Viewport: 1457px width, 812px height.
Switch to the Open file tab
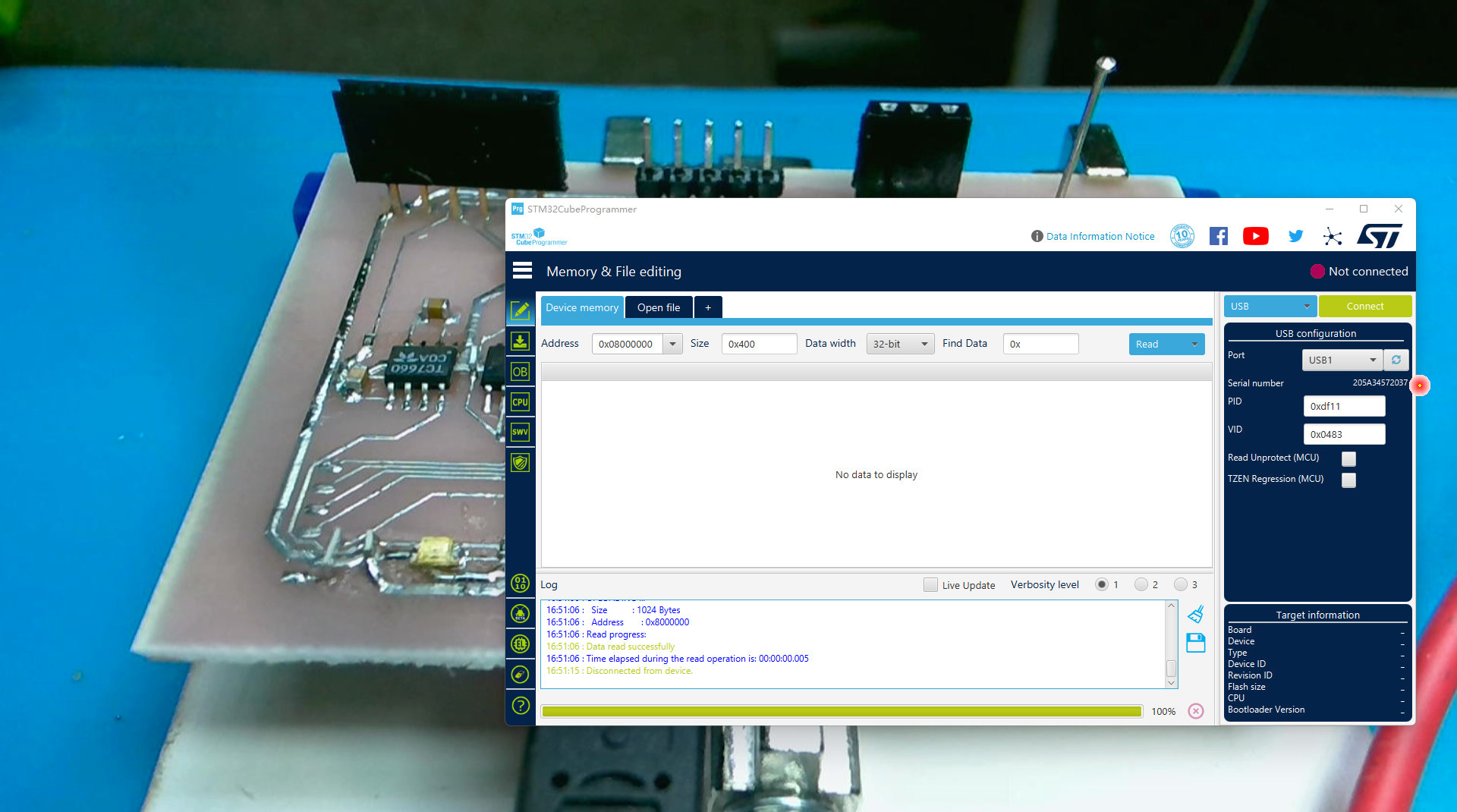[658, 307]
